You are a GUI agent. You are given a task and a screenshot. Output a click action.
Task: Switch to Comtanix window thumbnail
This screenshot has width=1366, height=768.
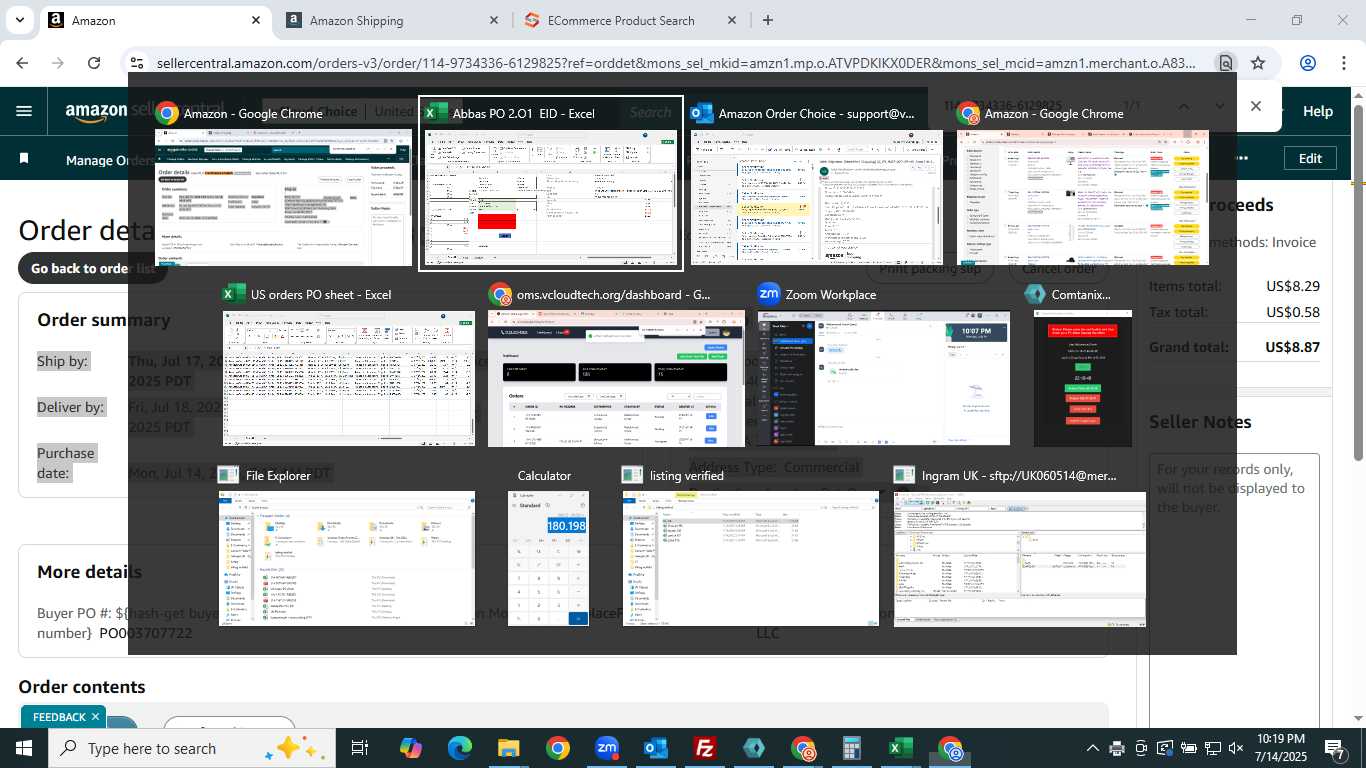pyautogui.click(x=1083, y=365)
